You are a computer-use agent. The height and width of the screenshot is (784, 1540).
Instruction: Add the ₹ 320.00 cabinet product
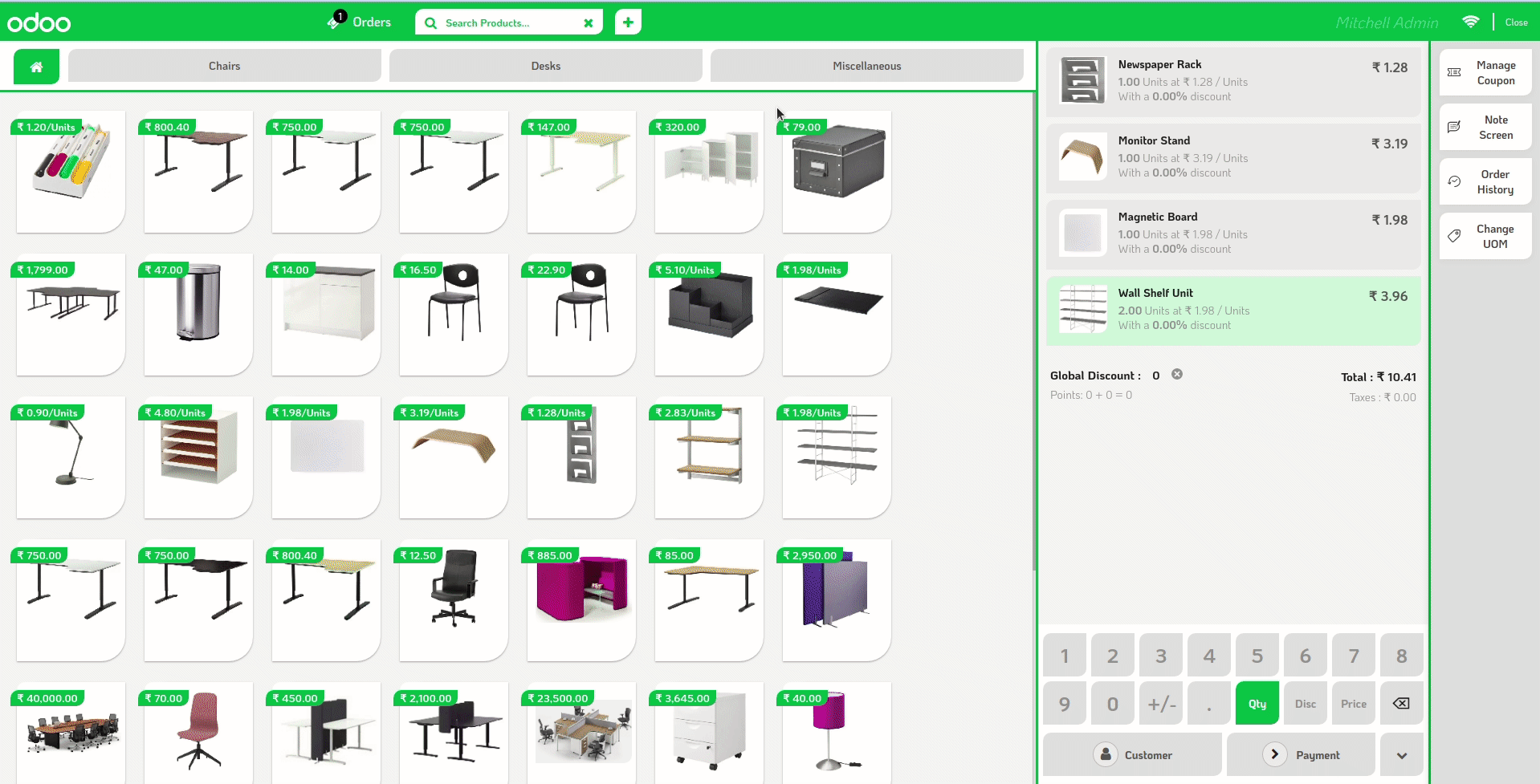(x=709, y=172)
